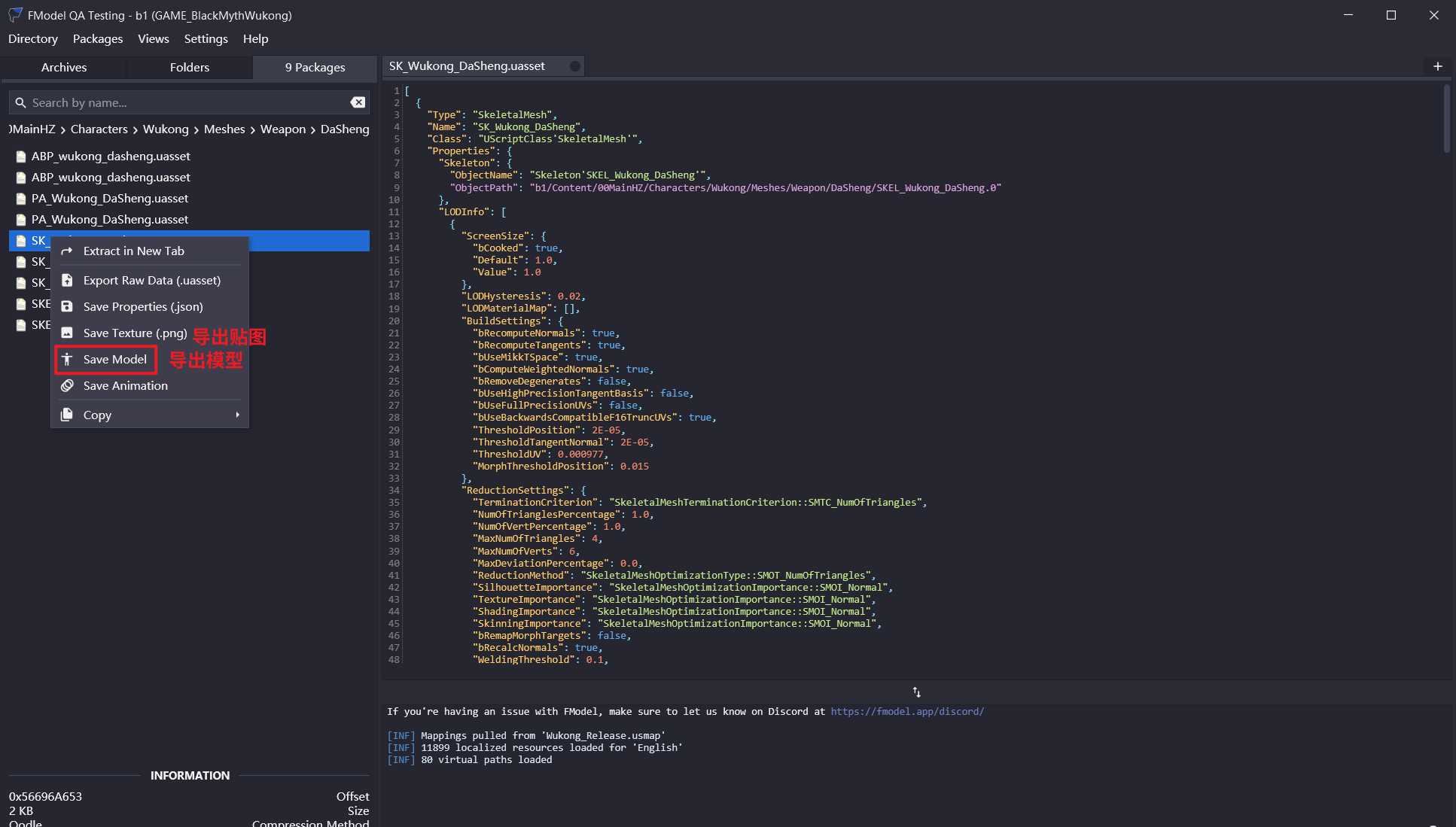Screen dimensions: 1456x827
Task: Click file icon of the first SKE row
Action: coord(21,304)
